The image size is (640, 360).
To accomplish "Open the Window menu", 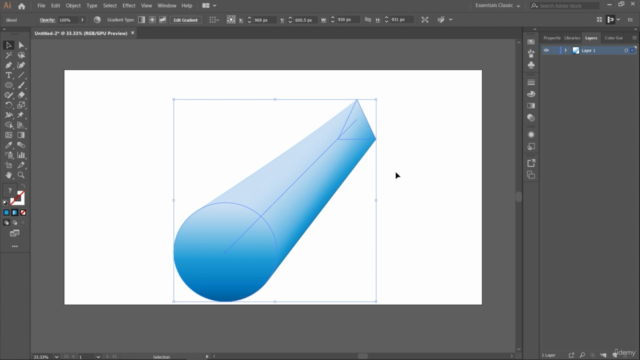I will (x=167, y=6).
